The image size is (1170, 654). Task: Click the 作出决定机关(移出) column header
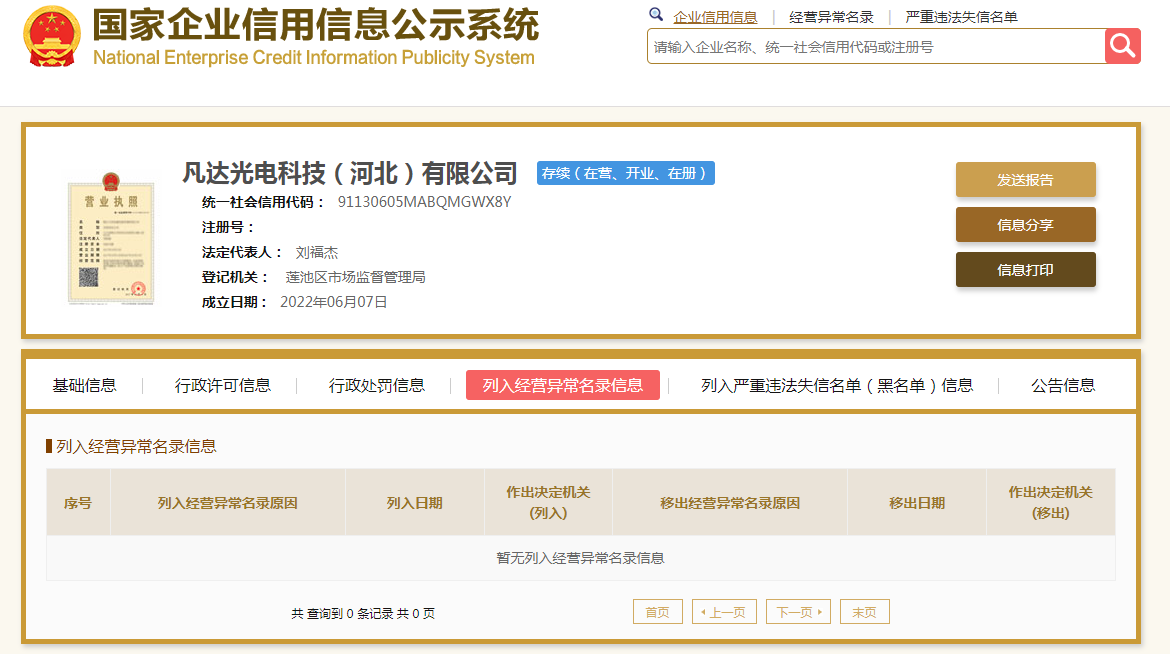click(x=1051, y=502)
